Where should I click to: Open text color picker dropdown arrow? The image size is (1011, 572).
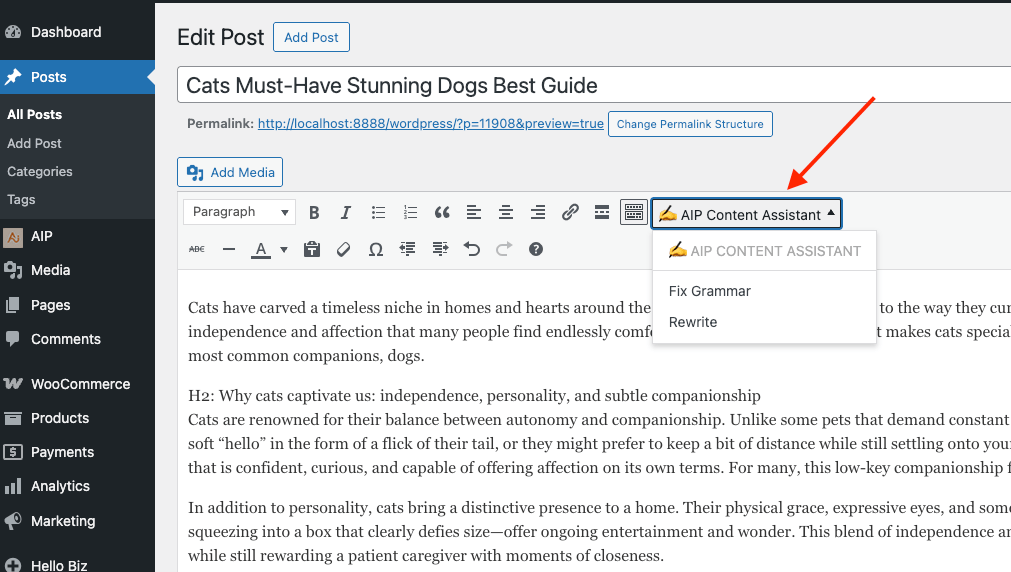pos(284,250)
